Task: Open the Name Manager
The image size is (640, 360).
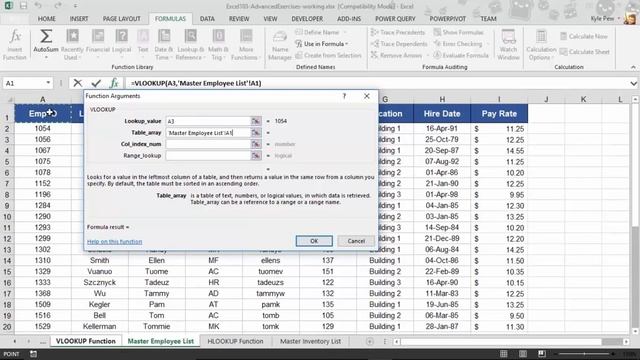Action: tap(280, 45)
